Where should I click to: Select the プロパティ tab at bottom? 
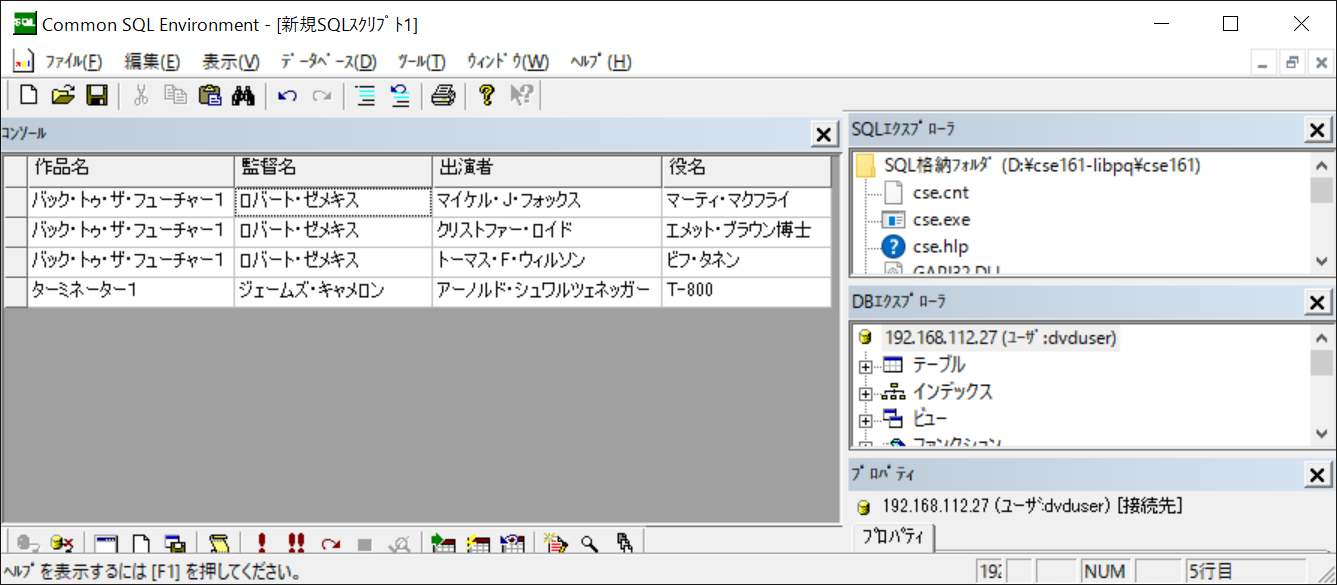pyautogui.click(x=893, y=538)
